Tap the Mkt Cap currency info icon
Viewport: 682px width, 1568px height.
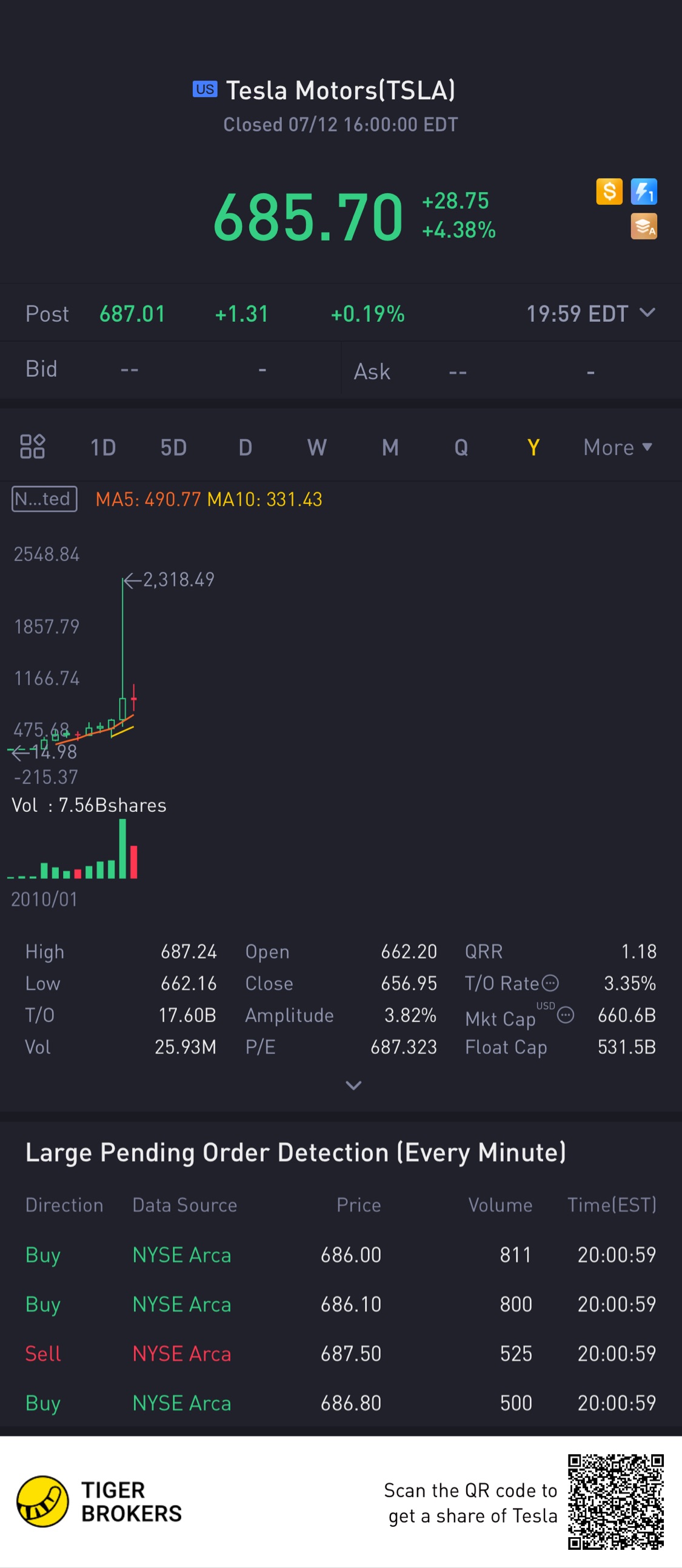tap(566, 1015)
